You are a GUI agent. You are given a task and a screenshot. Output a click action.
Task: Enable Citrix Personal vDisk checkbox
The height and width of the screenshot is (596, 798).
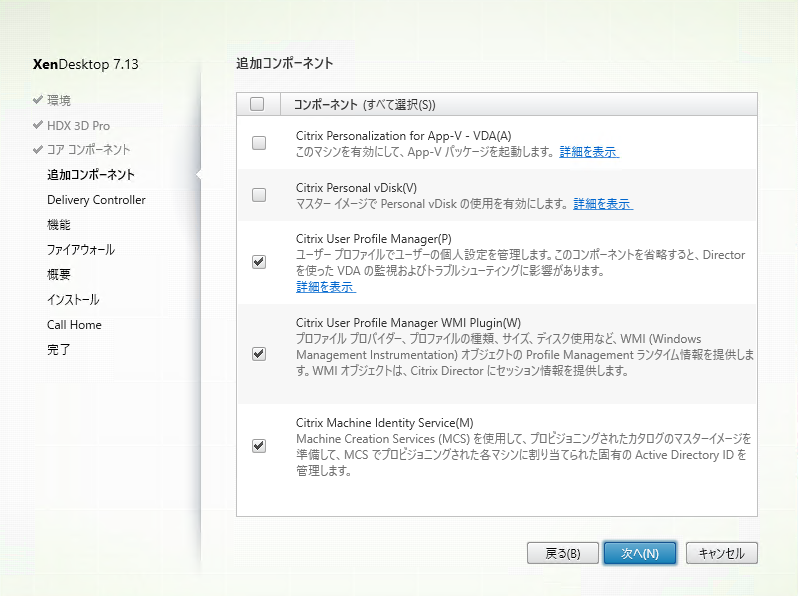[259, 195]
